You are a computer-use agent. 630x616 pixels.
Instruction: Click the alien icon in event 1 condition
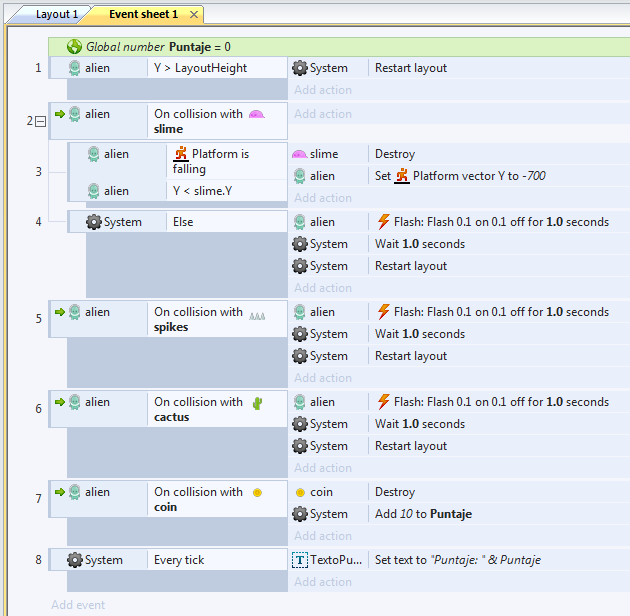(x=74, y=68)
